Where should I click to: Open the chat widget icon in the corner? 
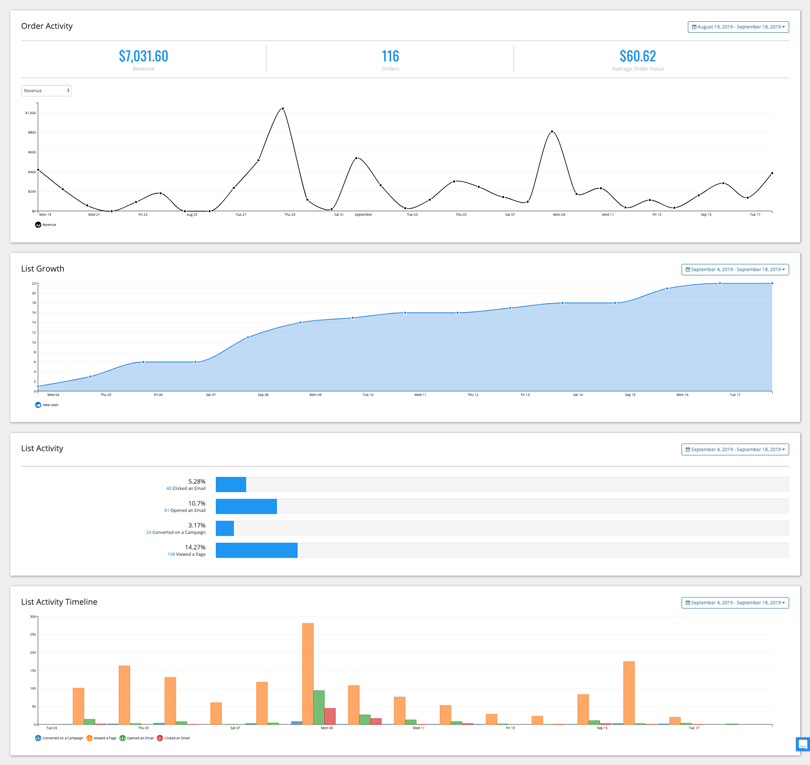click(x=802, y=744)
